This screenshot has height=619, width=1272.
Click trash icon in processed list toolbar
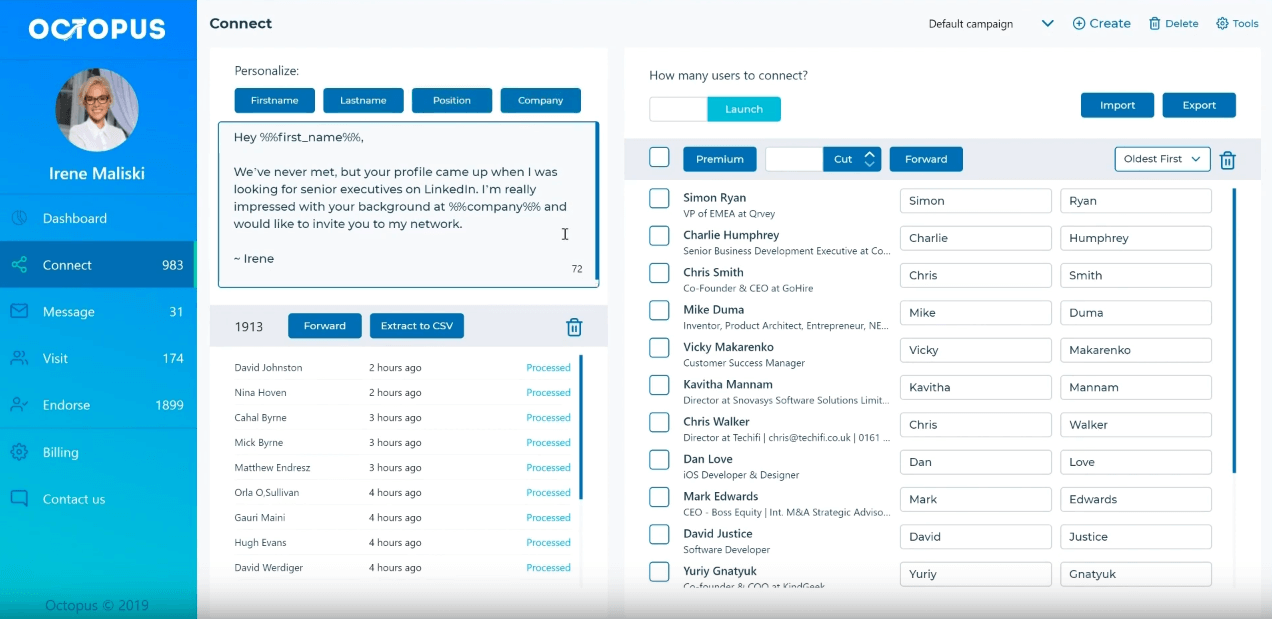coord(574,327)
